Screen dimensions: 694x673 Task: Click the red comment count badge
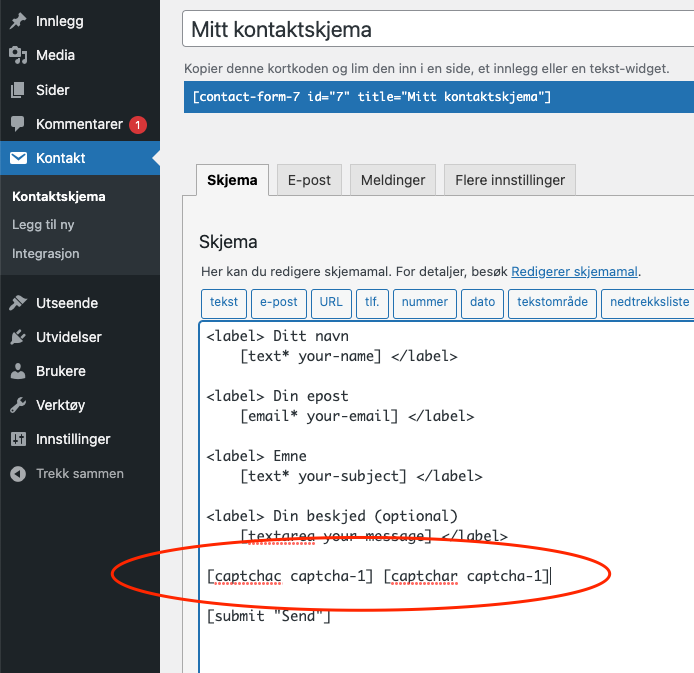pos(138,125)
